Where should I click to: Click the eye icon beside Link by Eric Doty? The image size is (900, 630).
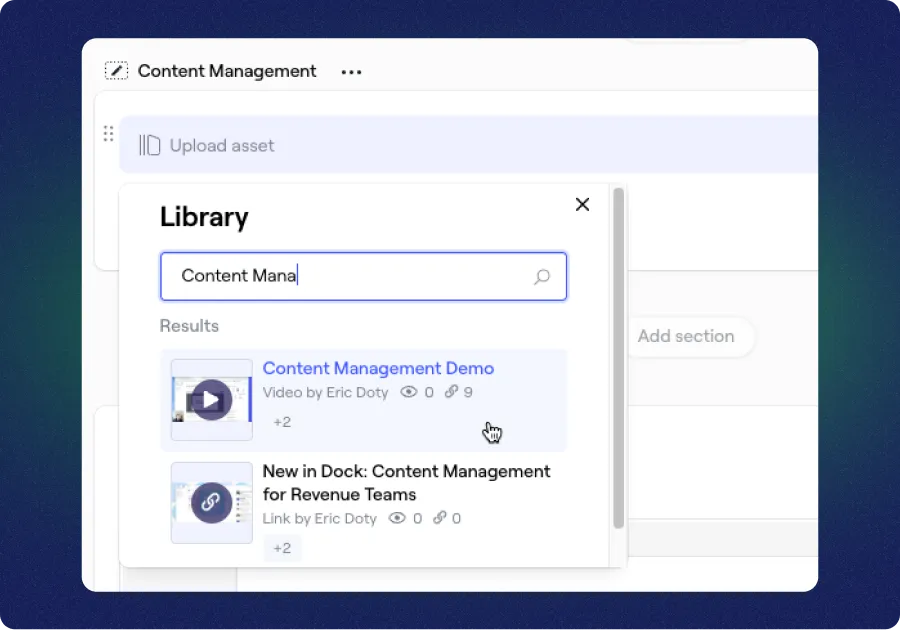(397, 518)
